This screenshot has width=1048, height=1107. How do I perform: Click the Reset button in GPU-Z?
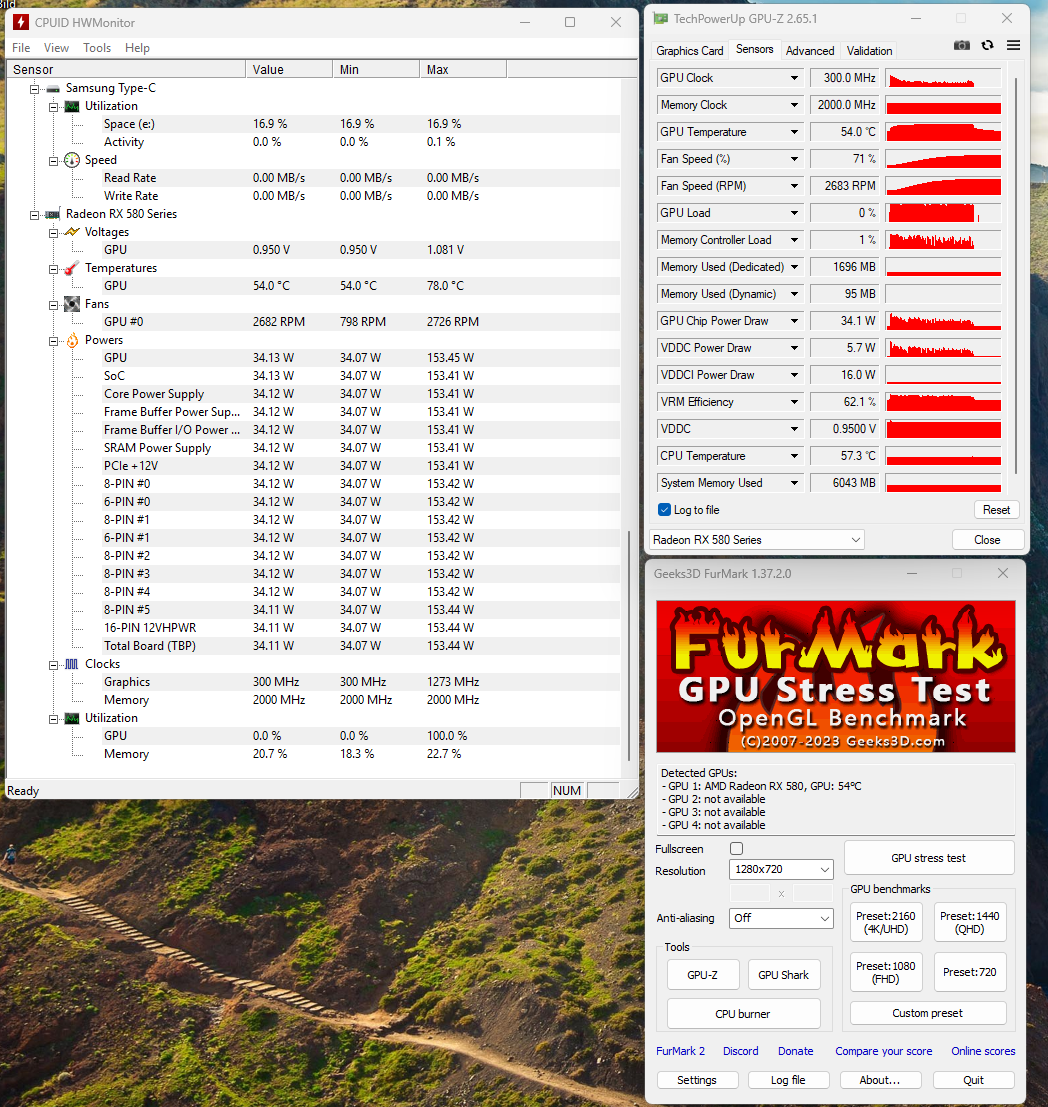996,510
